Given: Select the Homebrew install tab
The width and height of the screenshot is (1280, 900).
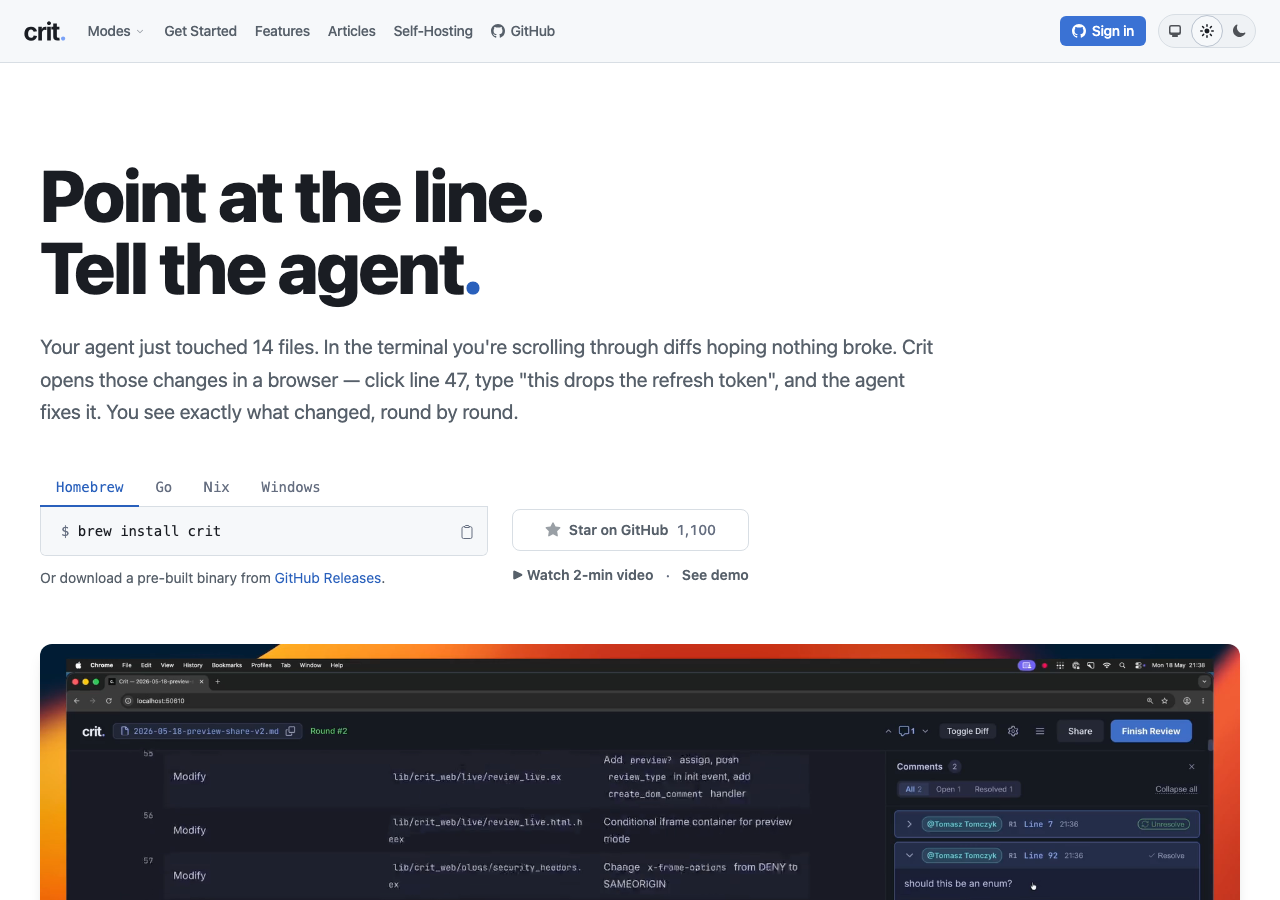Looking at the screenshot, I should coord(90,487).
